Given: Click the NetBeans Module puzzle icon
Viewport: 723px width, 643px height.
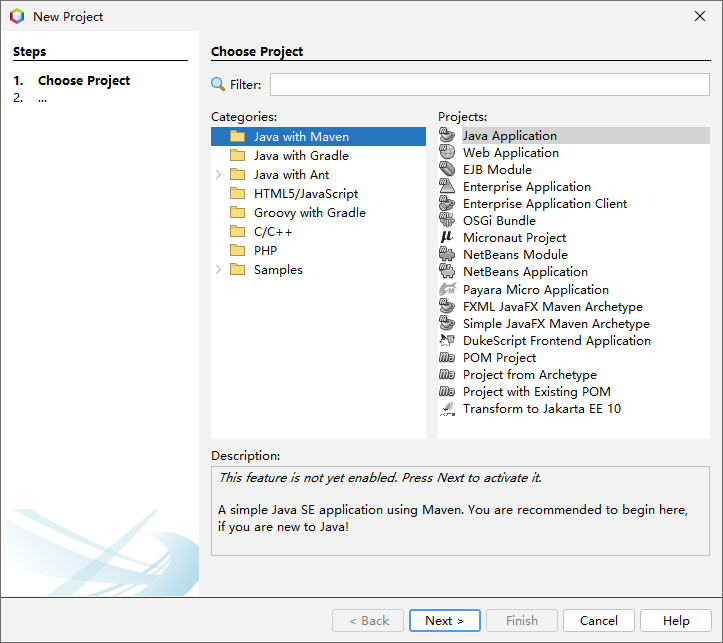Looking at the screenshot, I should pyautogui.click(x=447, y=254).
